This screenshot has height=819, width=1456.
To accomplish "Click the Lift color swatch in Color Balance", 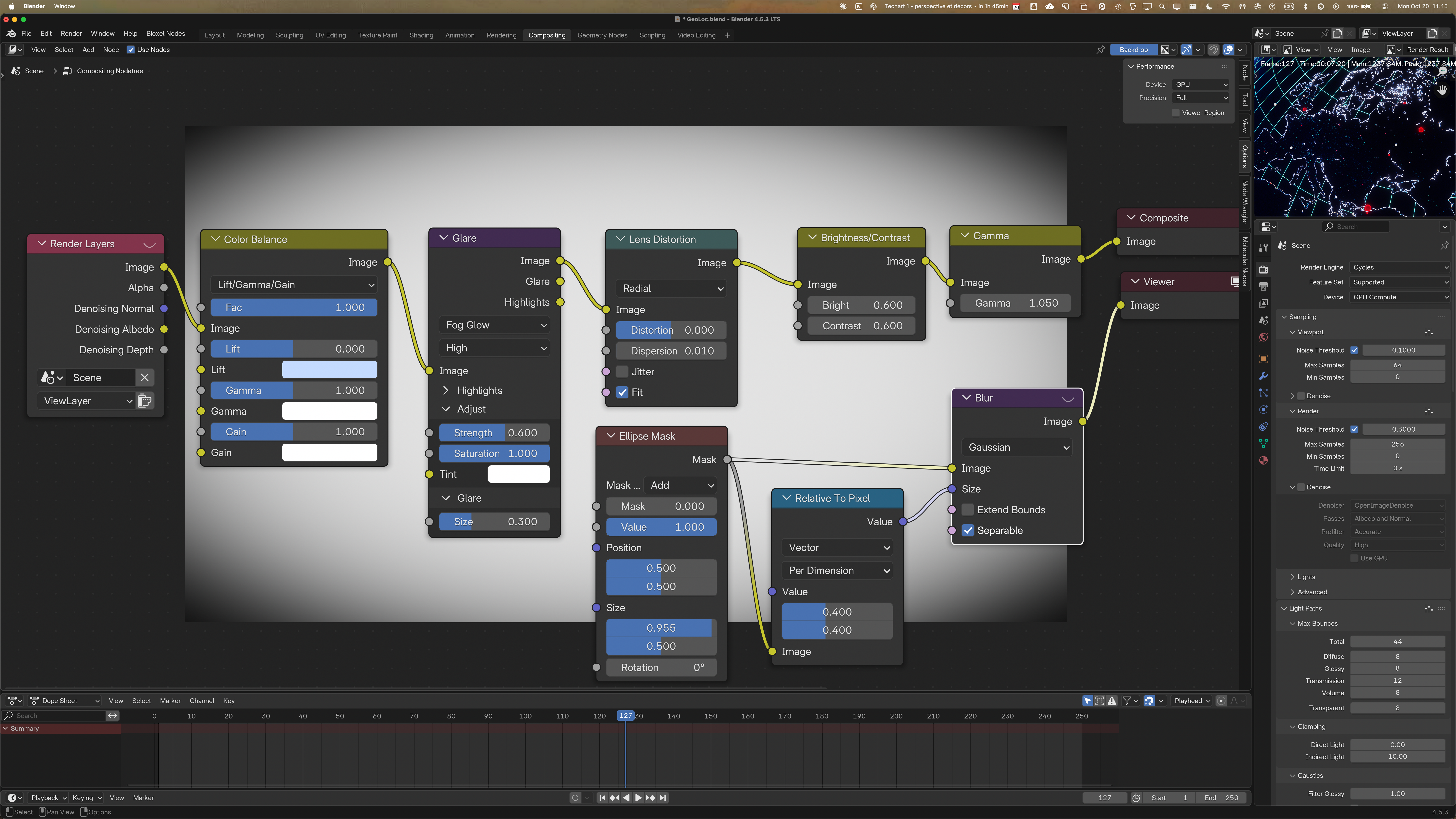I will click(x=330, y=370).
